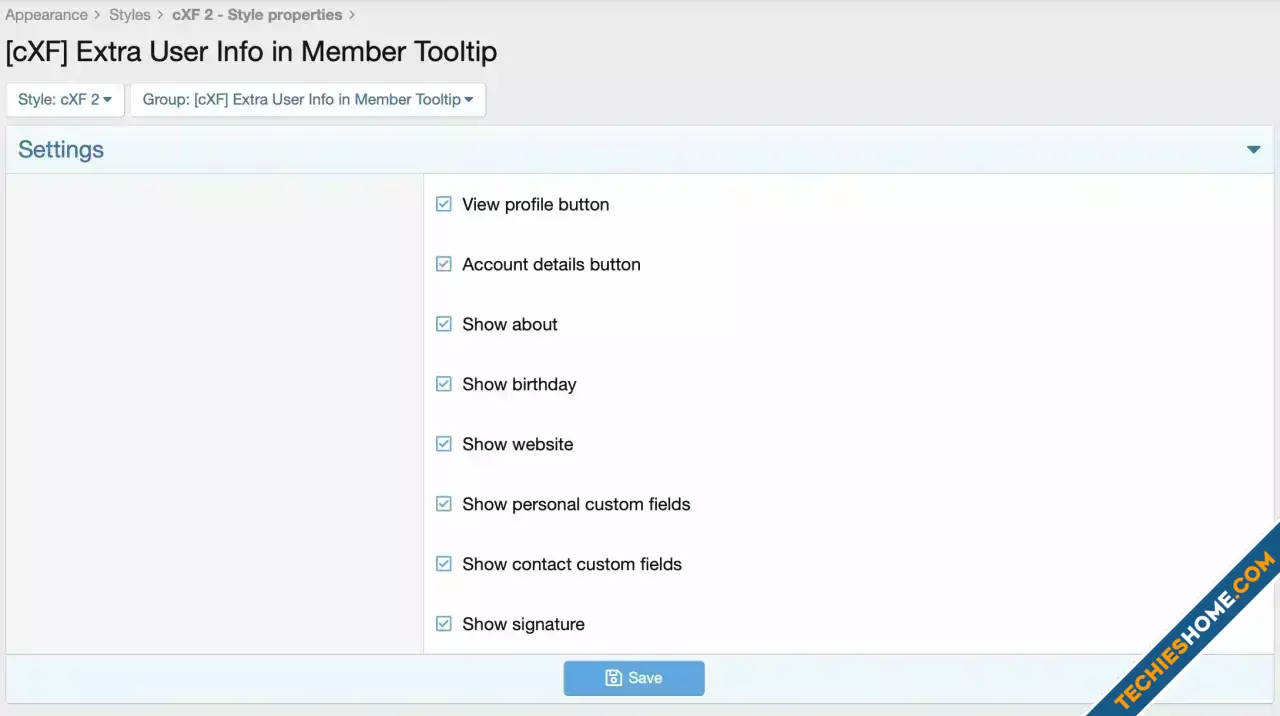1280x716 pixels.
Task: Uncheck the Show signature checkbox
Action: [444, 624]
